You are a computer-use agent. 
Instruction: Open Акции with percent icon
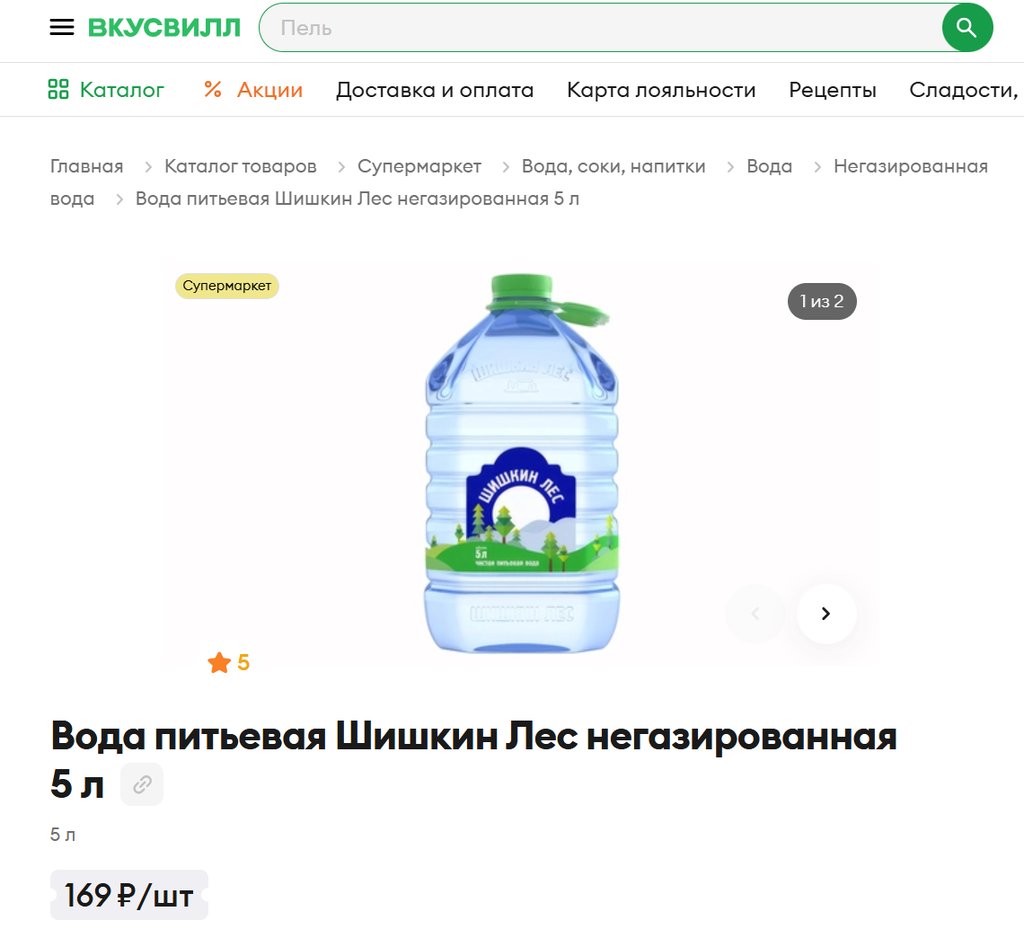[x=253, y=89]
